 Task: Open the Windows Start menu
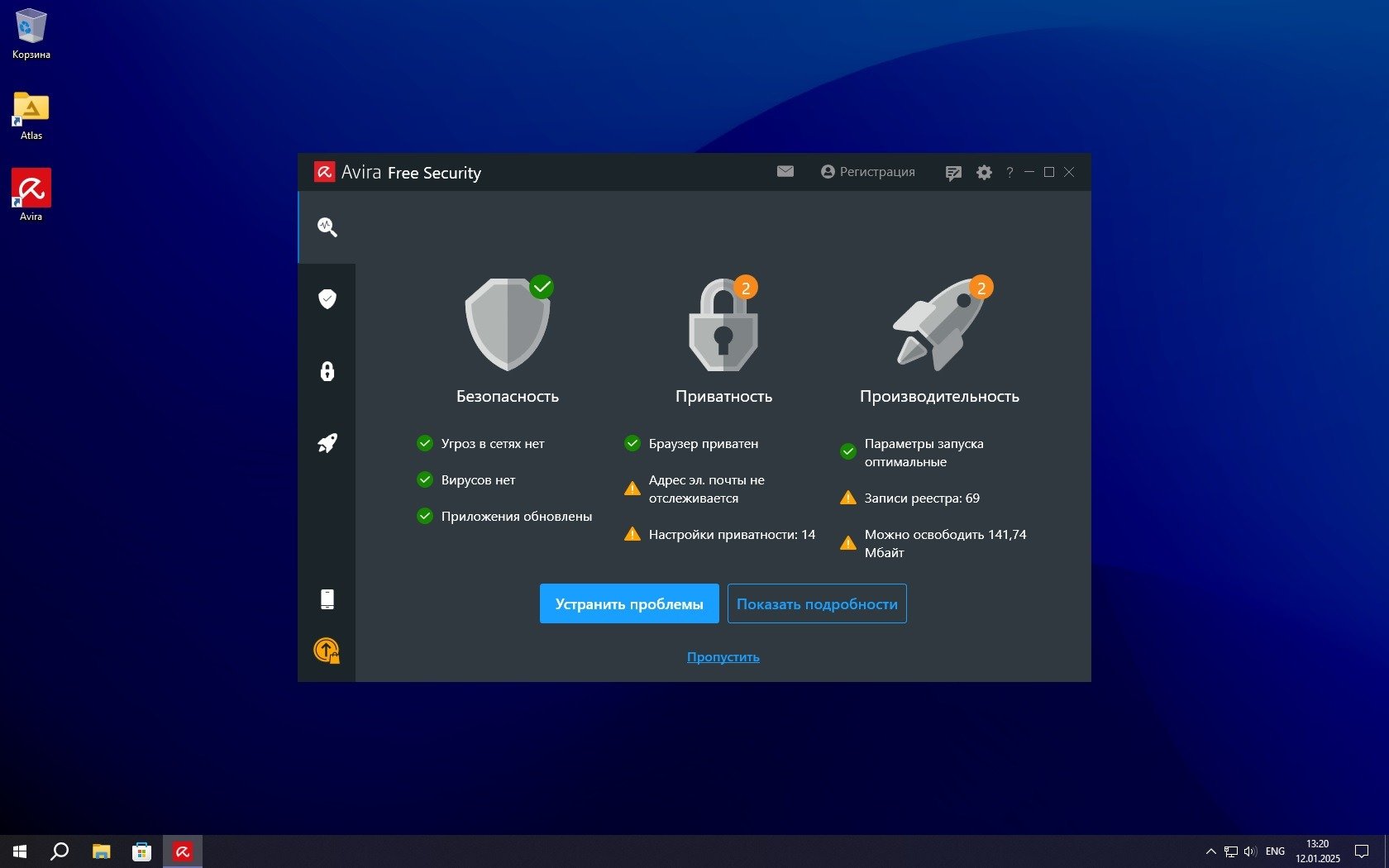(20, 851)
